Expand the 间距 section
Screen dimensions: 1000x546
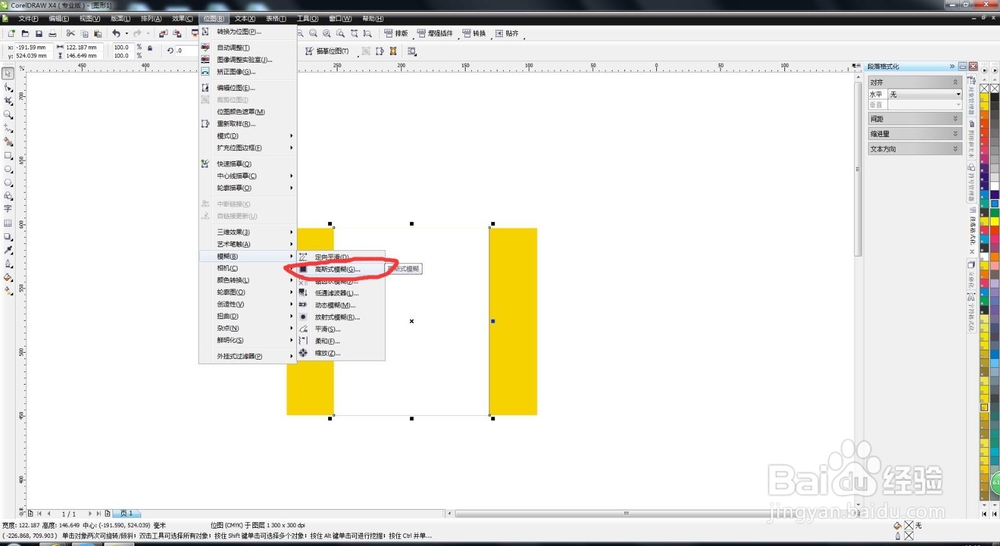coord(915,119)
